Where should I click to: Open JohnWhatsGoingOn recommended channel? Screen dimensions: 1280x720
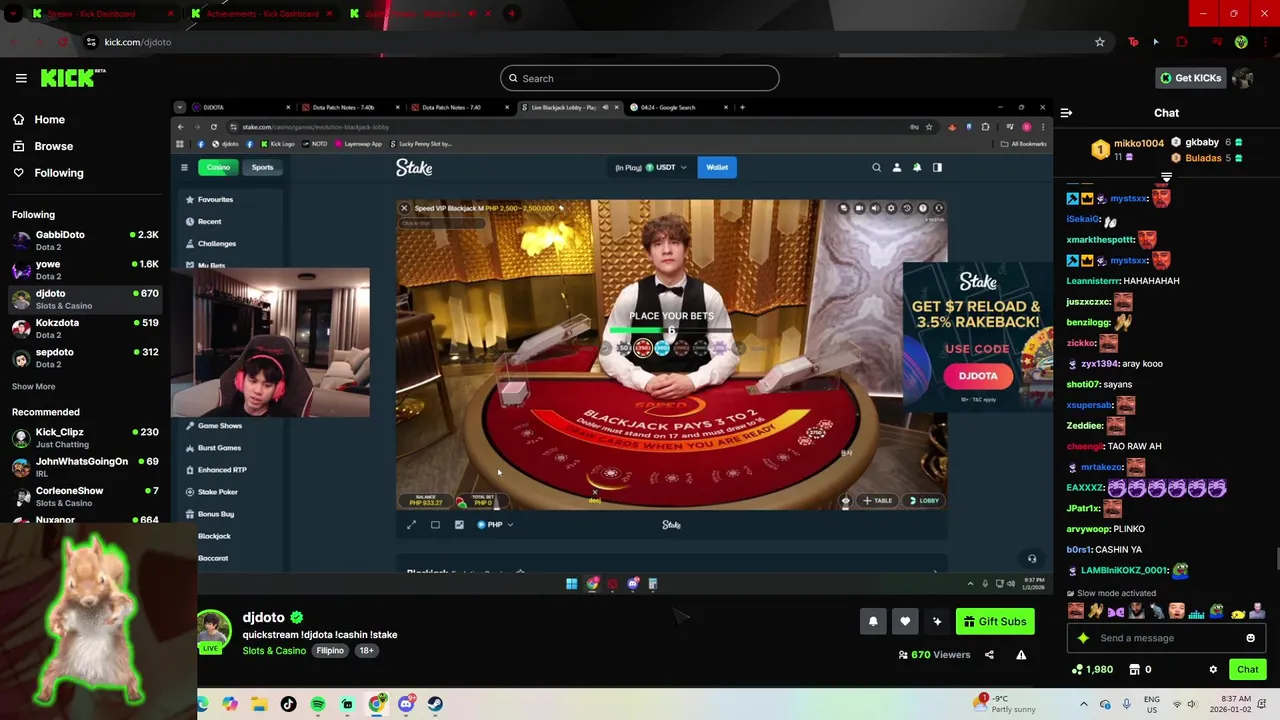click(x=85, y=467)
